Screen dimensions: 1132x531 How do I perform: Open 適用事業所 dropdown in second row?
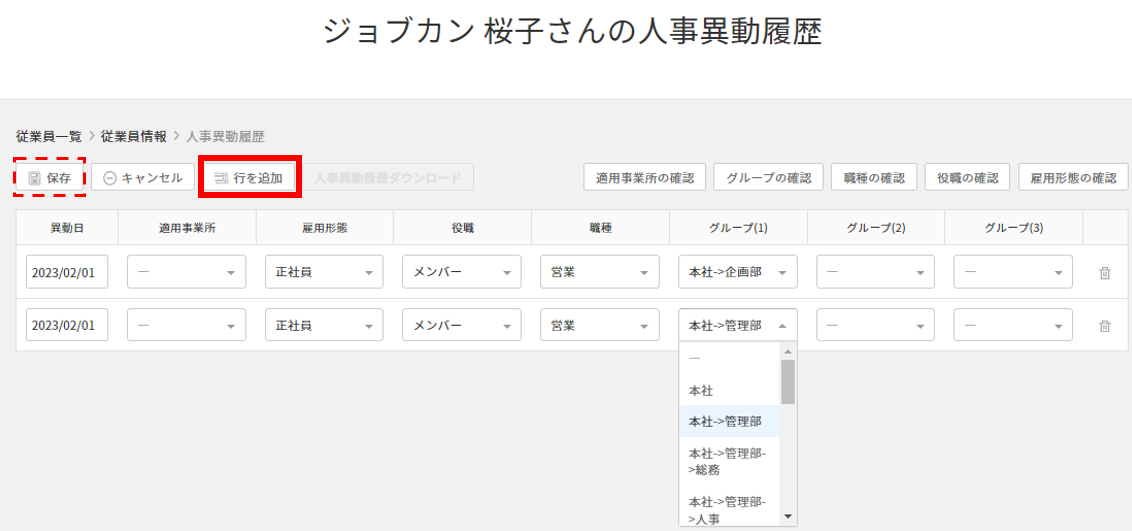[187, 325]
